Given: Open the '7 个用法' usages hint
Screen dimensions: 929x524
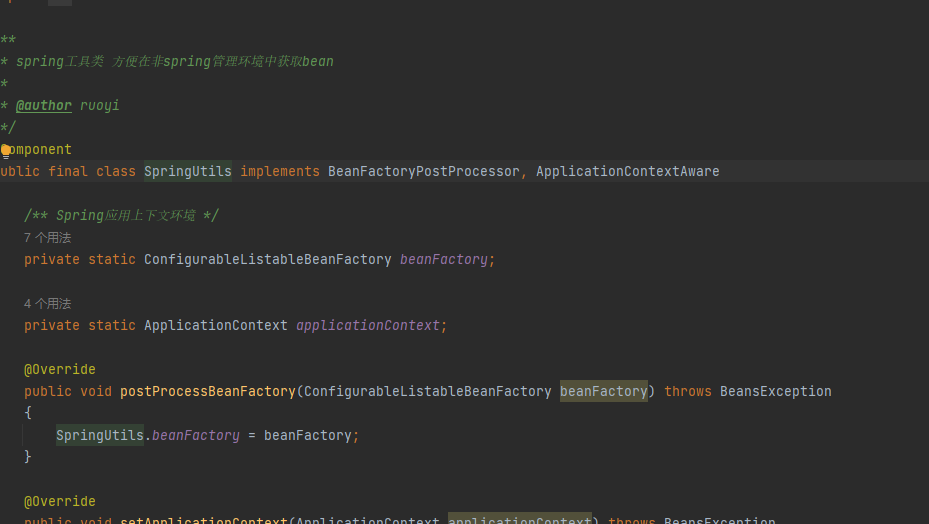Looking at the screenshot, I should tap(47, 238).
